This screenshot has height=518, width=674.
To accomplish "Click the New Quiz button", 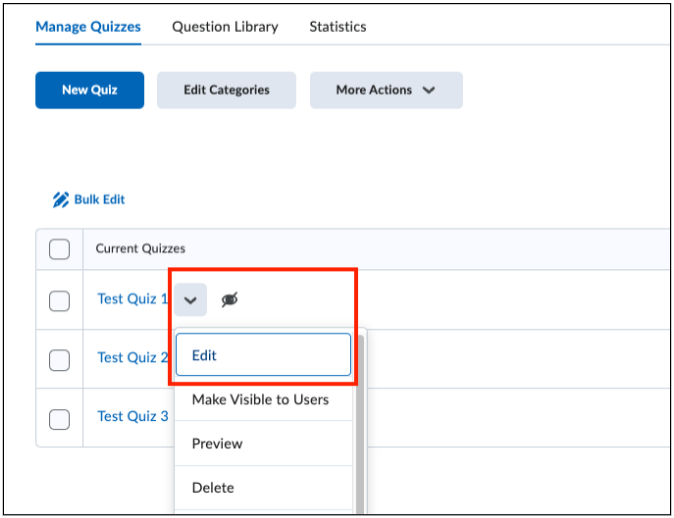I will coord(89,90).
